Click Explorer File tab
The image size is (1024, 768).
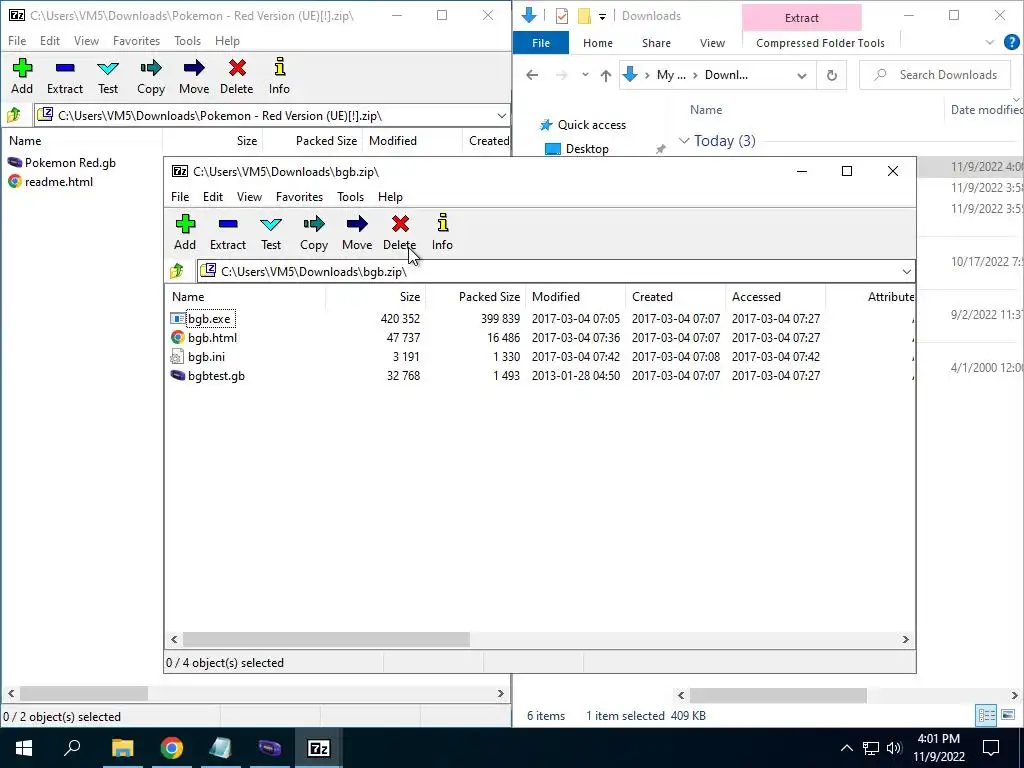coord(541,43)
